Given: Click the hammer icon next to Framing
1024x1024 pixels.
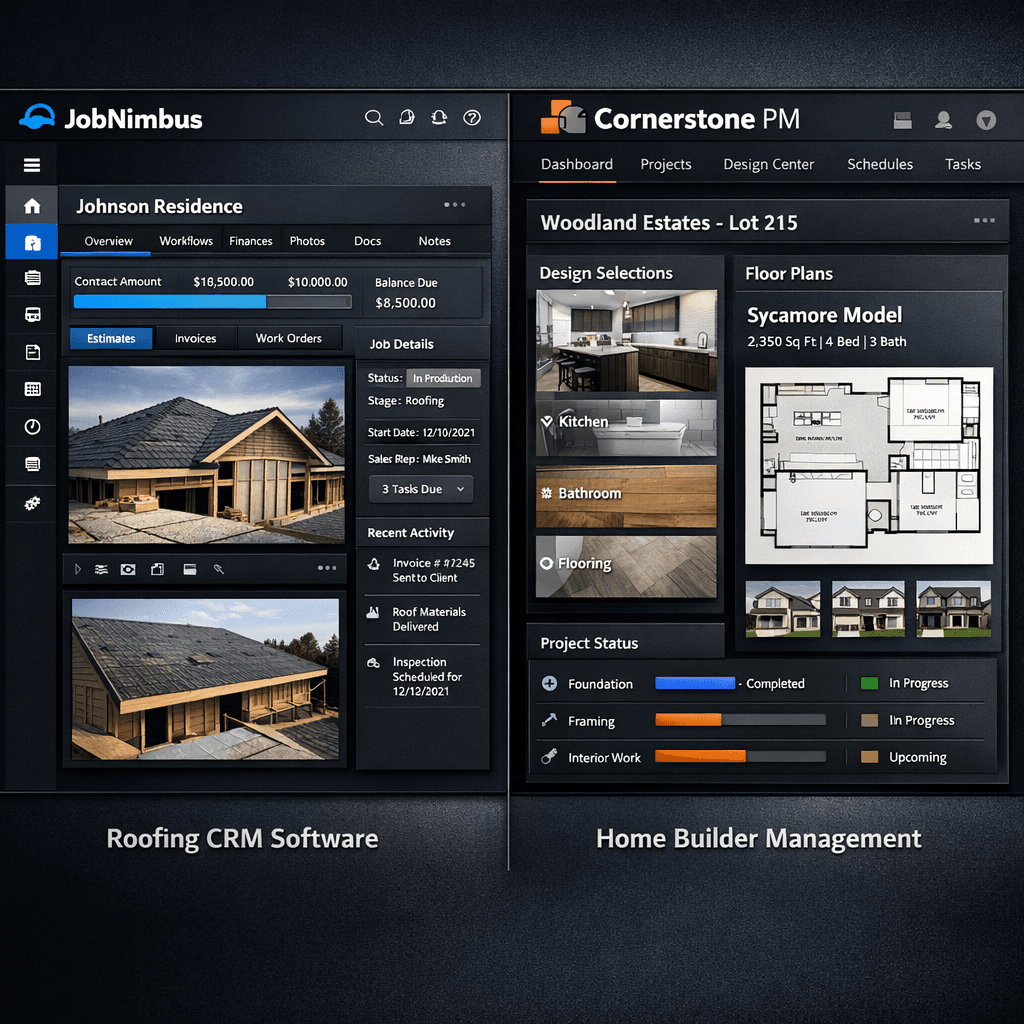Looking at the screenshot, I should coord(549,720).
